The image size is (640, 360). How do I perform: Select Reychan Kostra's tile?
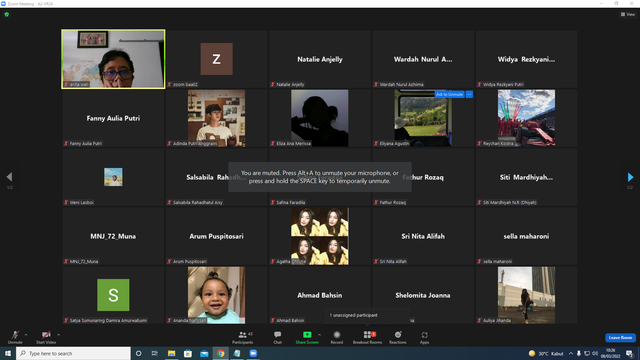[526, 118]
